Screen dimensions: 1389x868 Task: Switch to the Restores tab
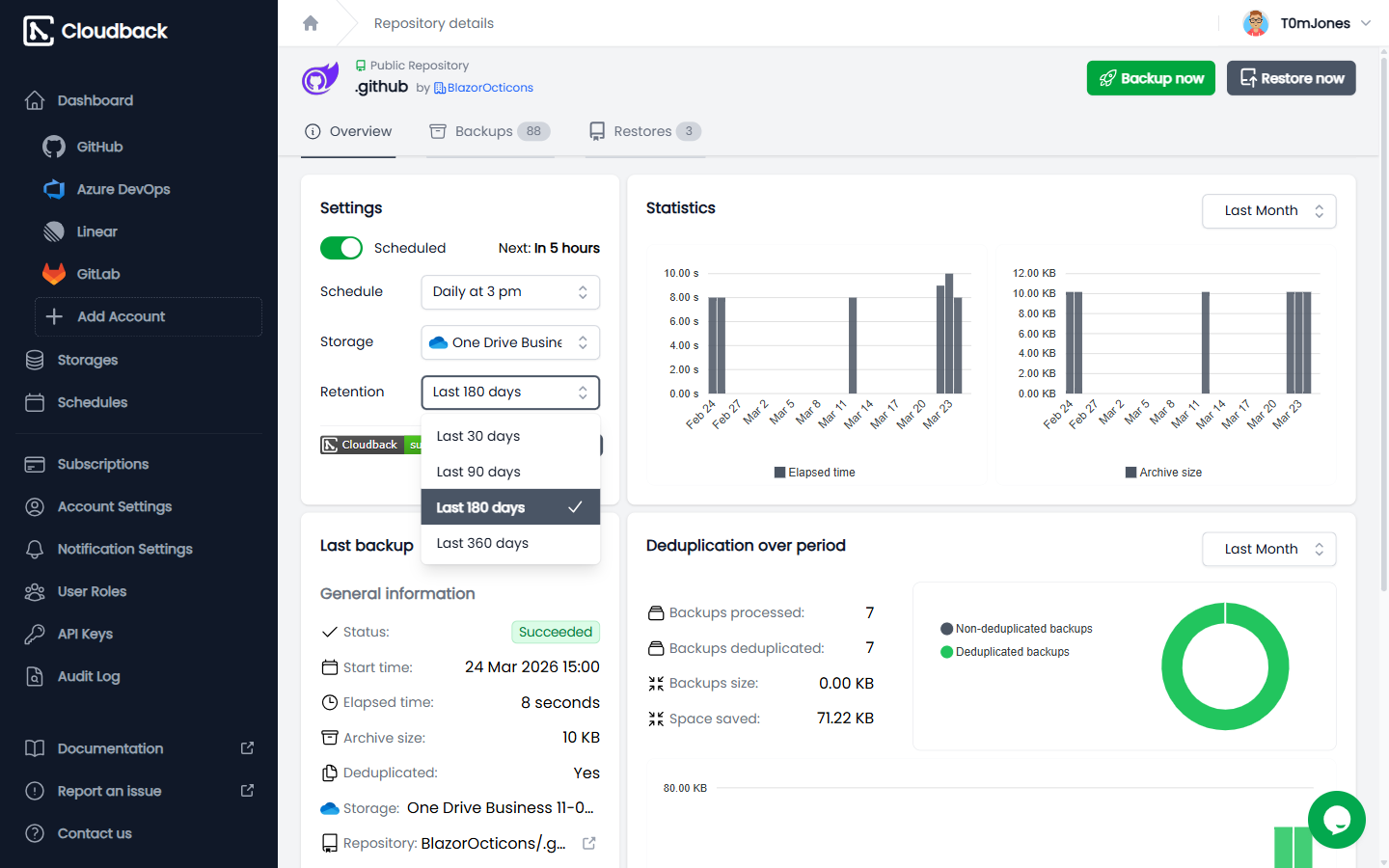(x=645, y=131)
